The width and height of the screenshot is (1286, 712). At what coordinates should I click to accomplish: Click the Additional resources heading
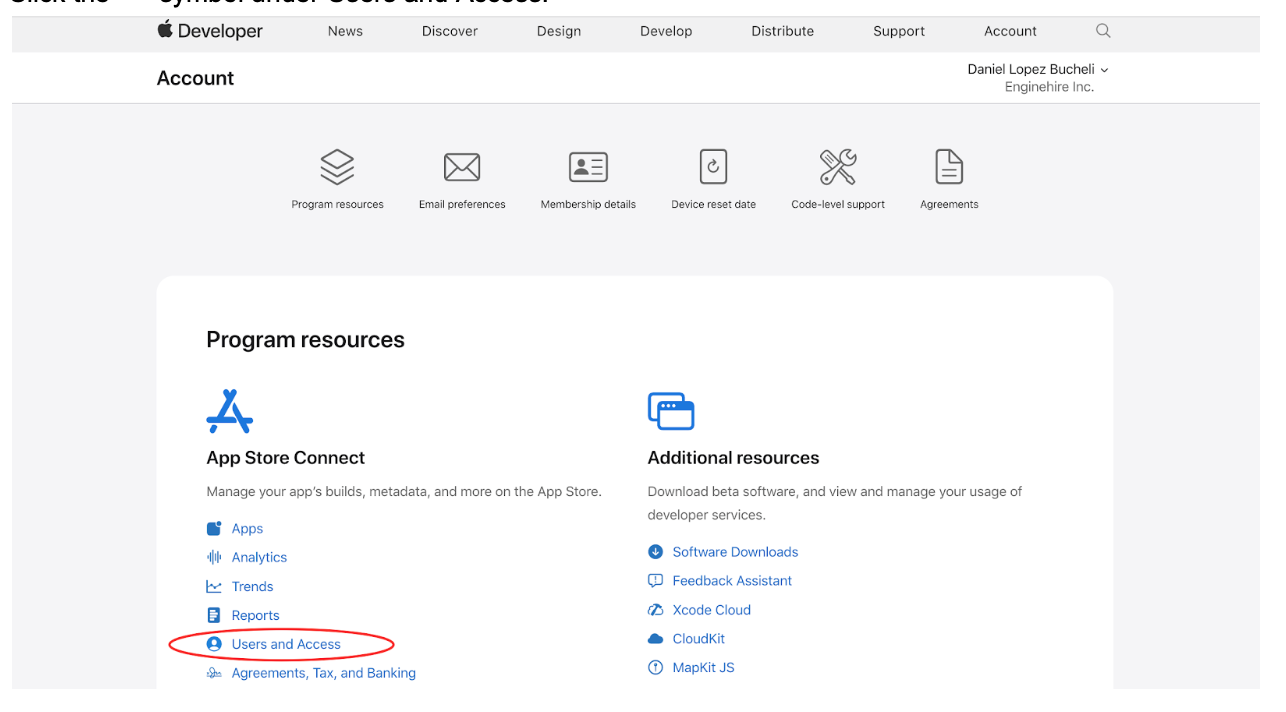pyautogui.click(x=733, y=458)
